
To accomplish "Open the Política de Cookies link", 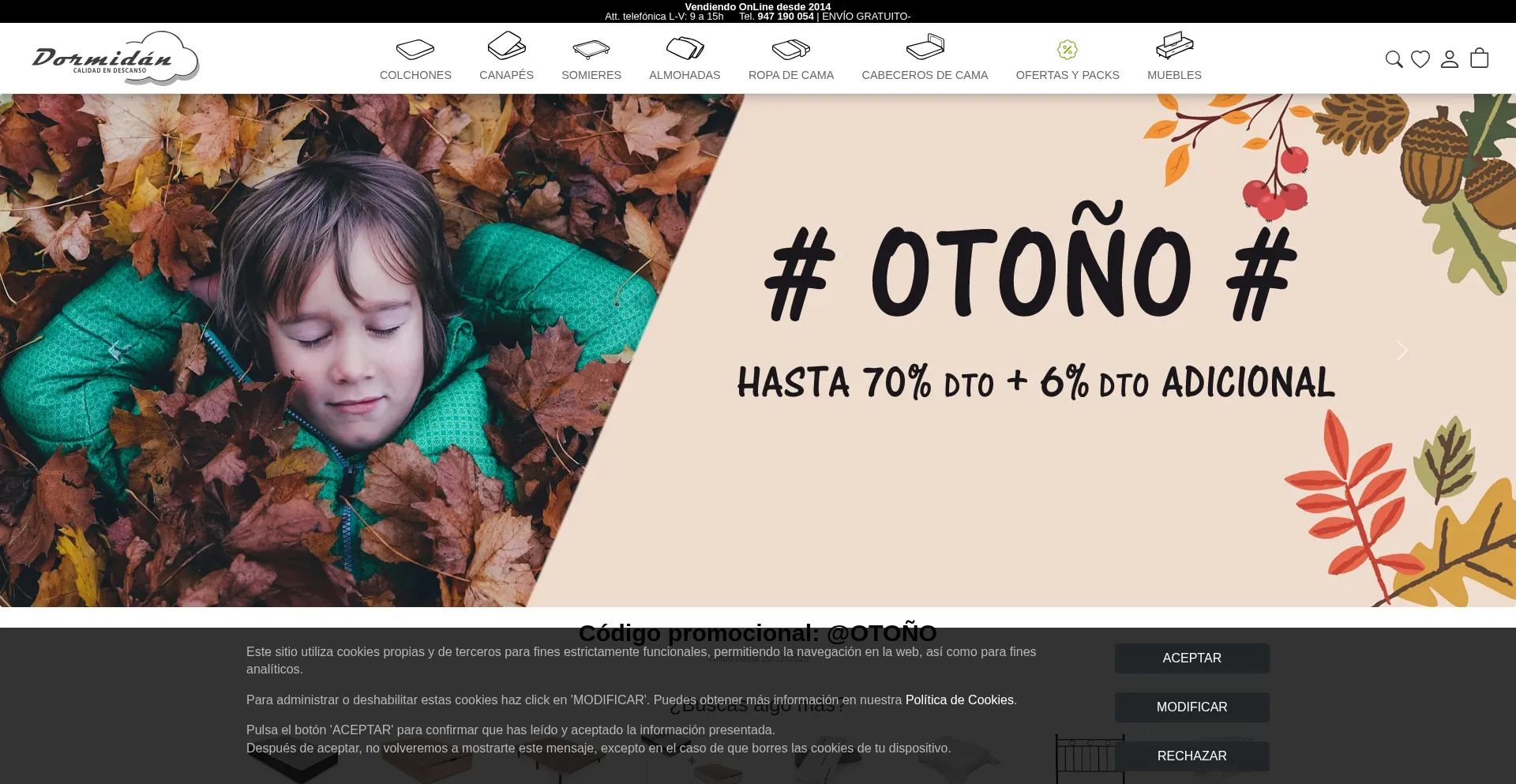I will (x=959, y=700).
